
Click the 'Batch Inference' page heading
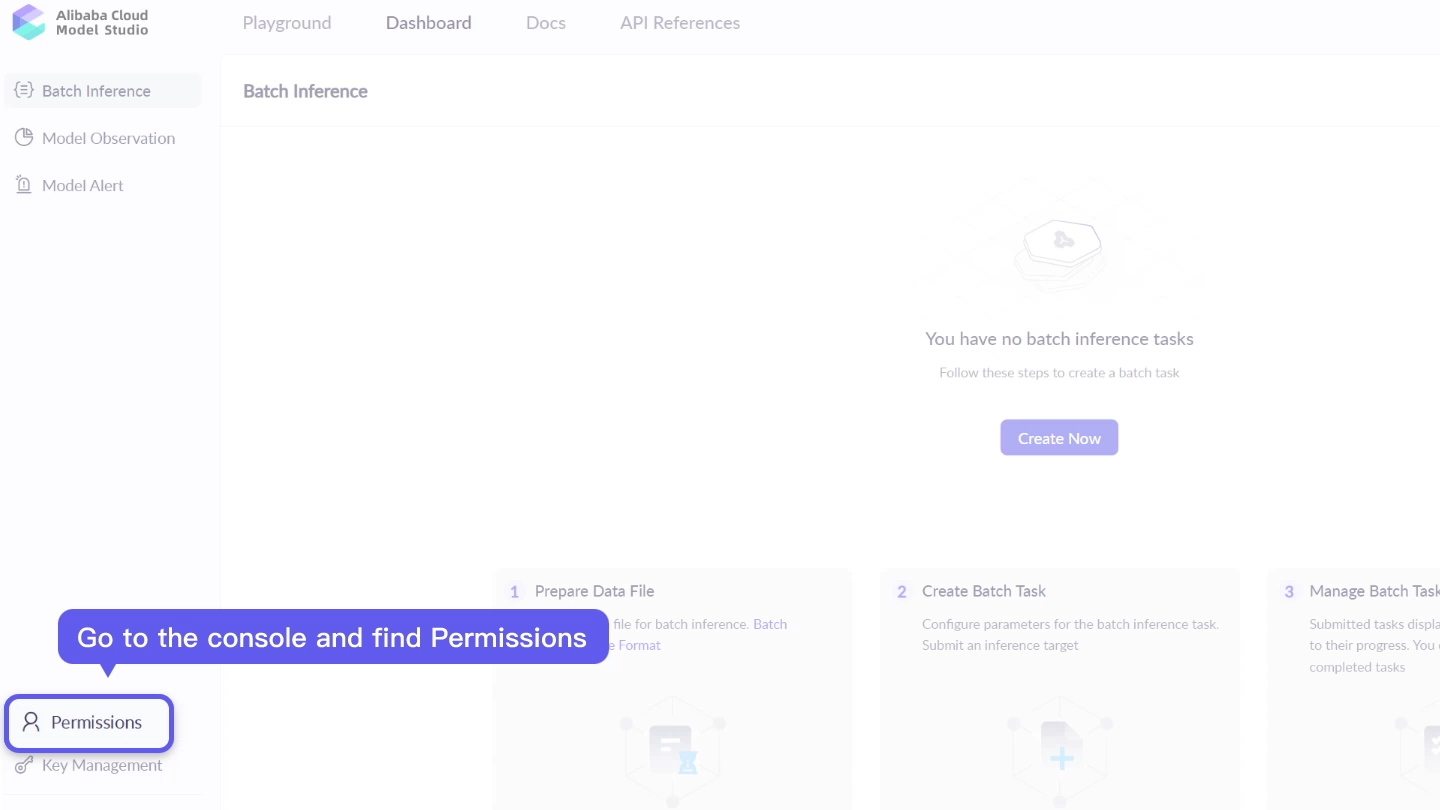point(305,91)
